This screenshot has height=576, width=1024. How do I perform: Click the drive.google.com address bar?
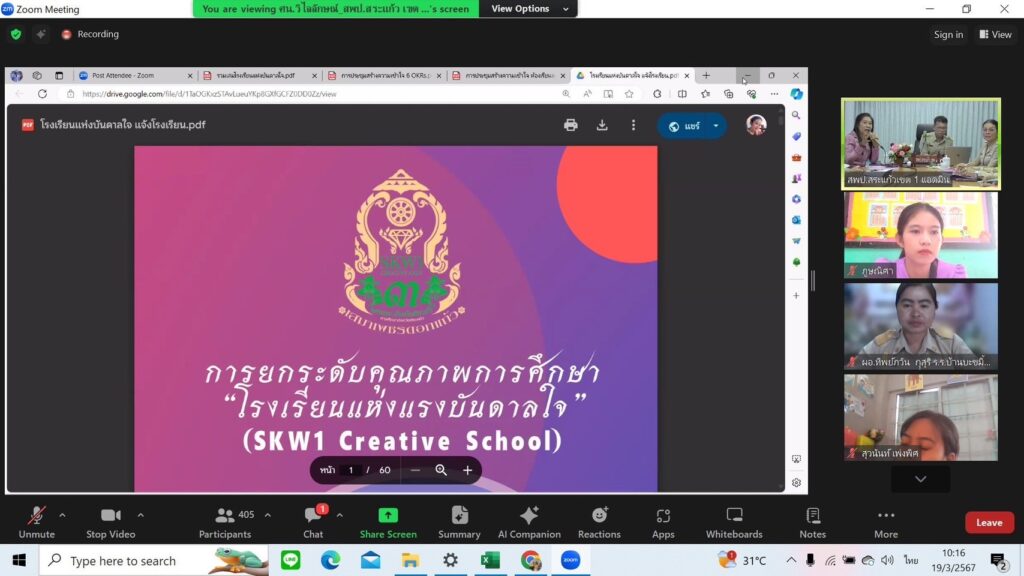313,94
